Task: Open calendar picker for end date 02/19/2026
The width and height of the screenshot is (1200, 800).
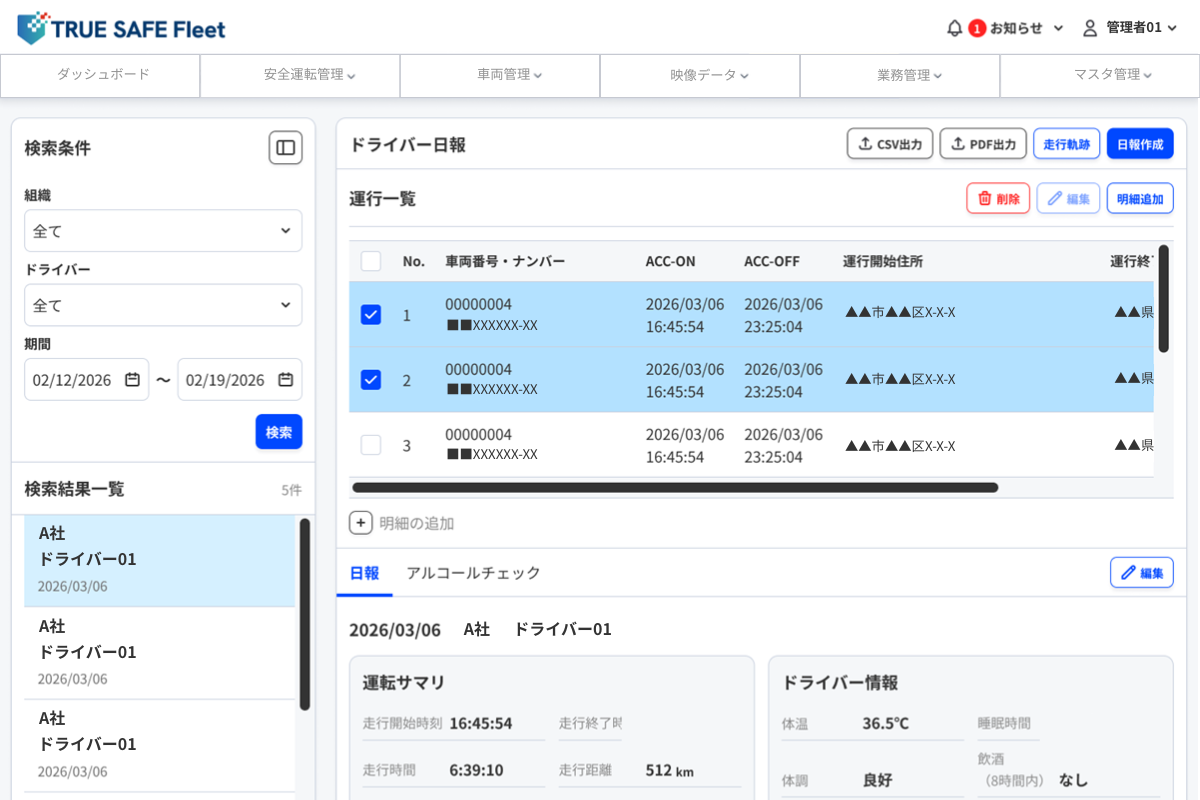Action: click(x=285, y=380)
